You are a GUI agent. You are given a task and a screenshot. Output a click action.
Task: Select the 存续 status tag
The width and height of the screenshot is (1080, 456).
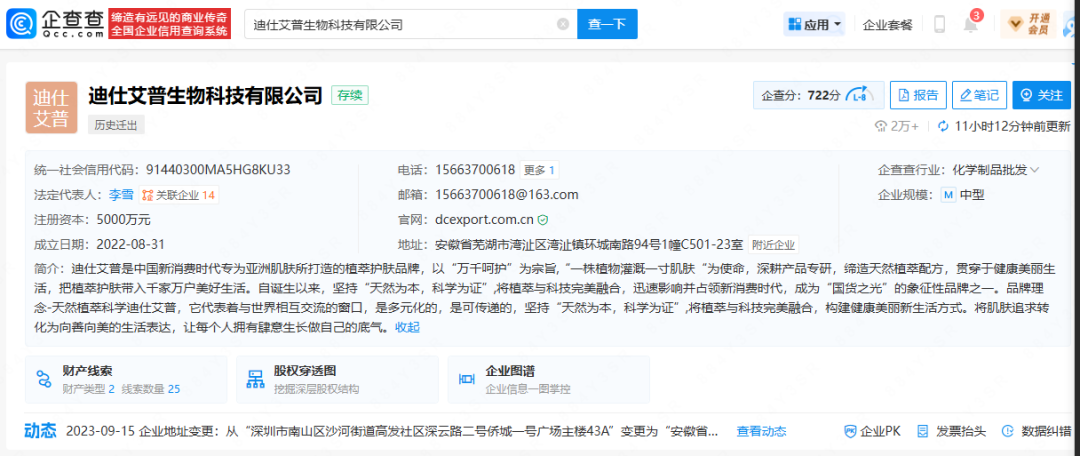tap(350, 95)
